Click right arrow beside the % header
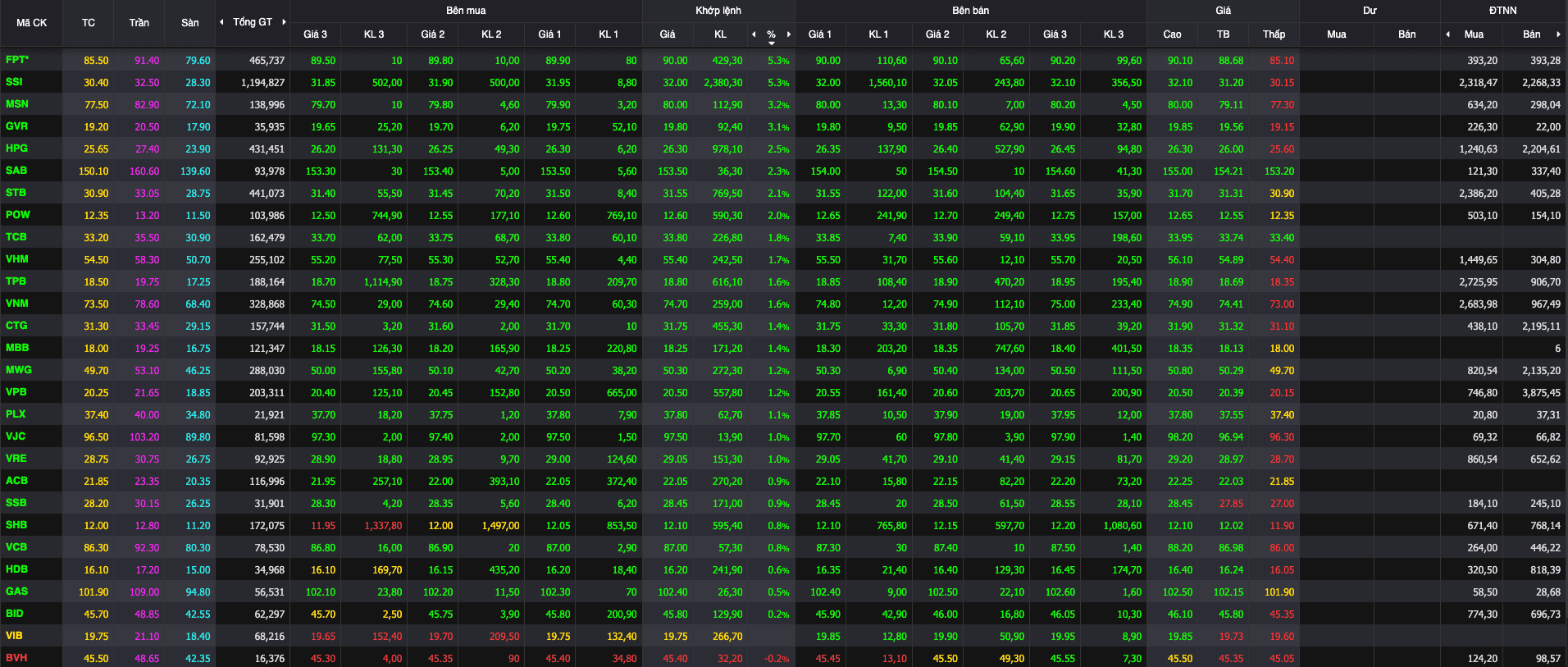The width and height of the screenshot is (1568, 667). point(789,34)
